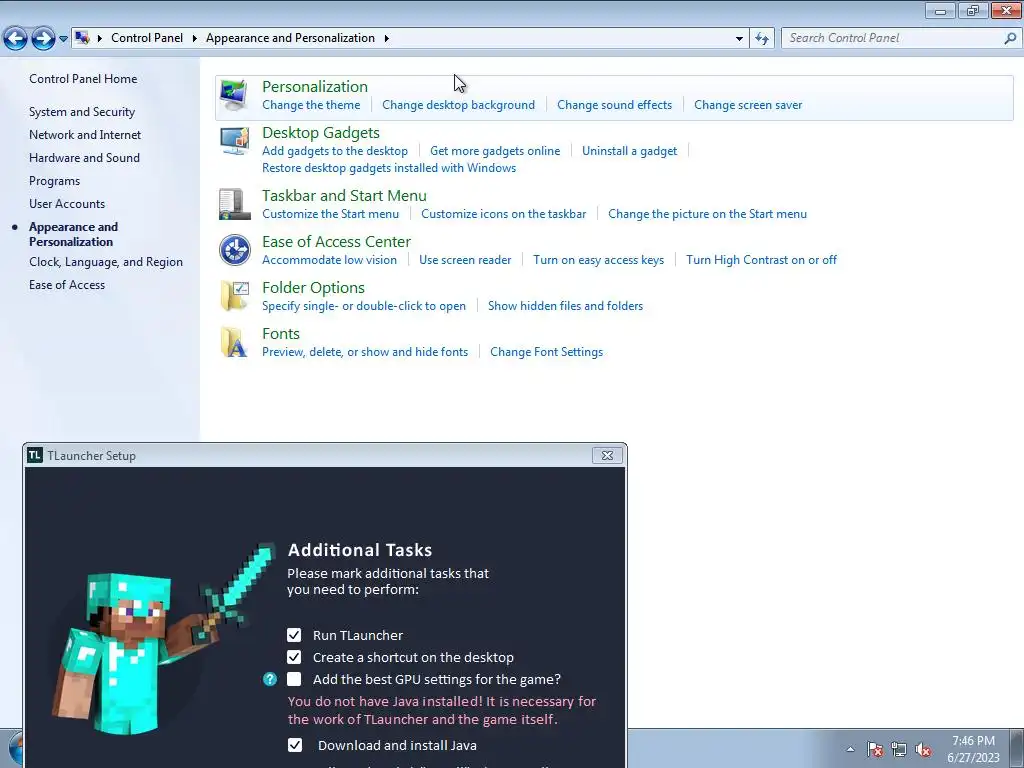
Task: Open User Accounts in sidebar
Action: (x=67, y=204)
